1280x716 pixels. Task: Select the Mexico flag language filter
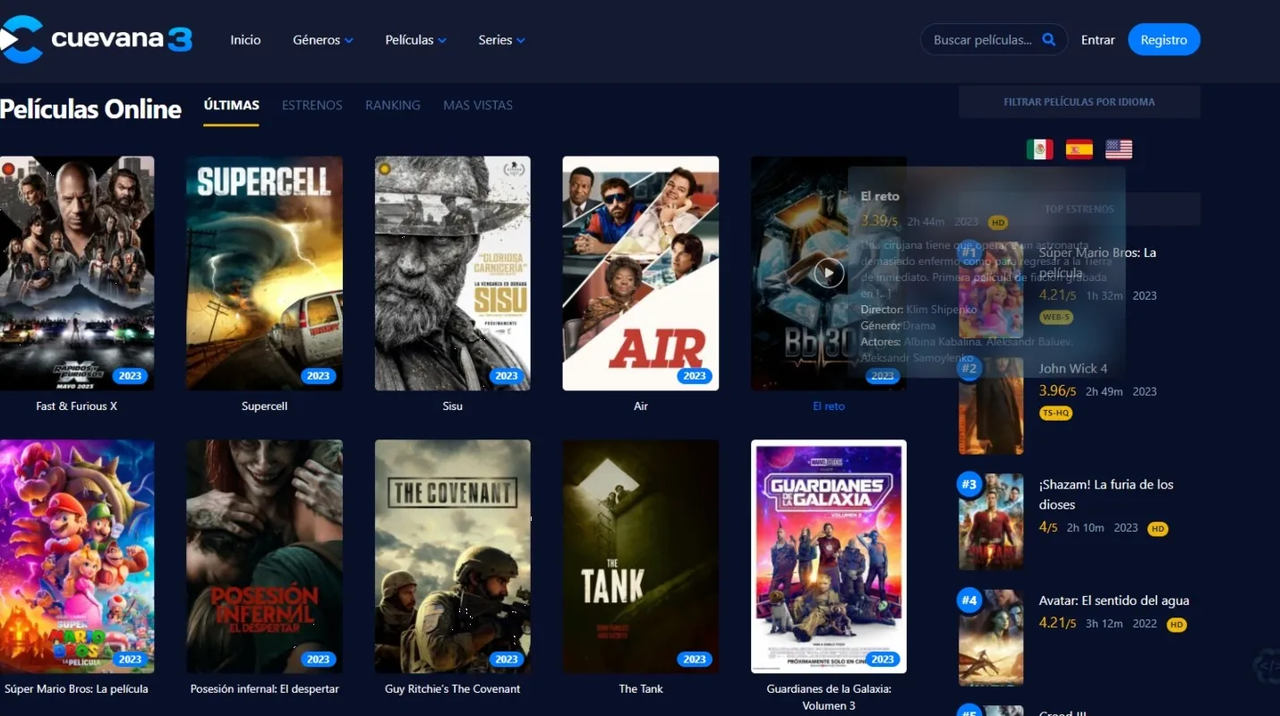pos(1040,149)
